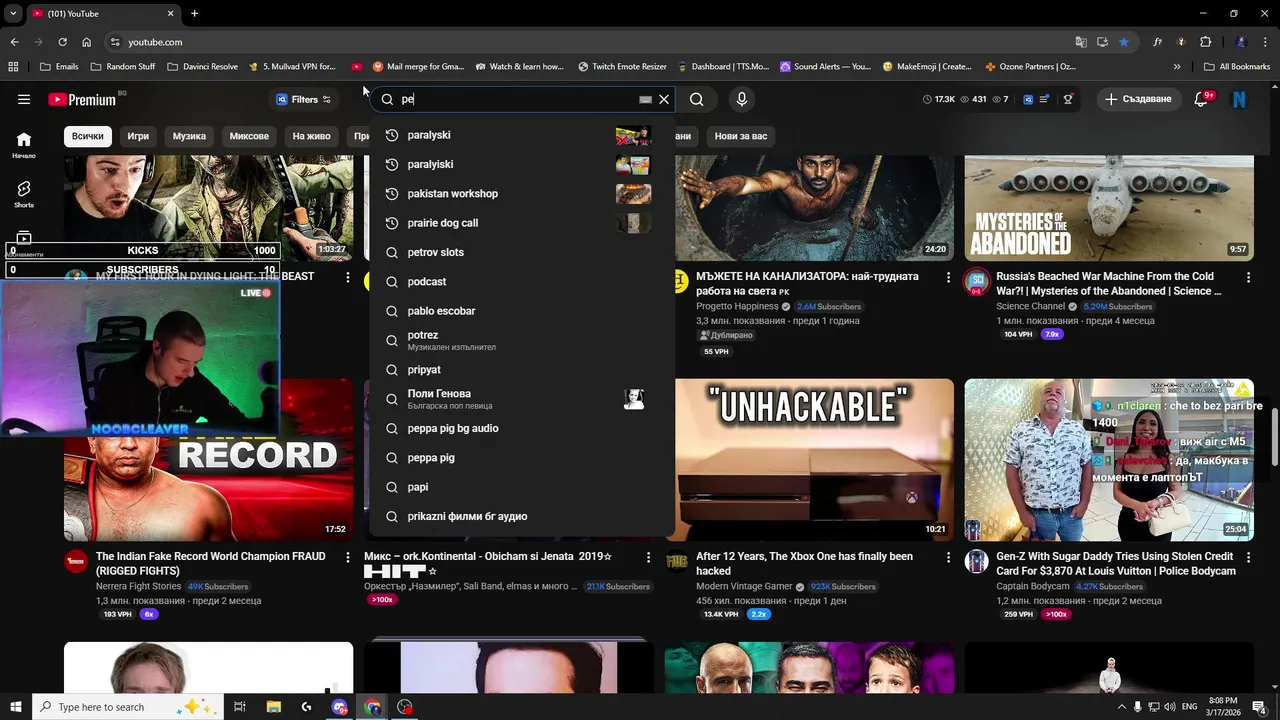Open more options for Gen-Z Sugar Daddy video
The width and height of the screenshot is (1280, 720).
pyautogui.click(x=1248, y=557)
